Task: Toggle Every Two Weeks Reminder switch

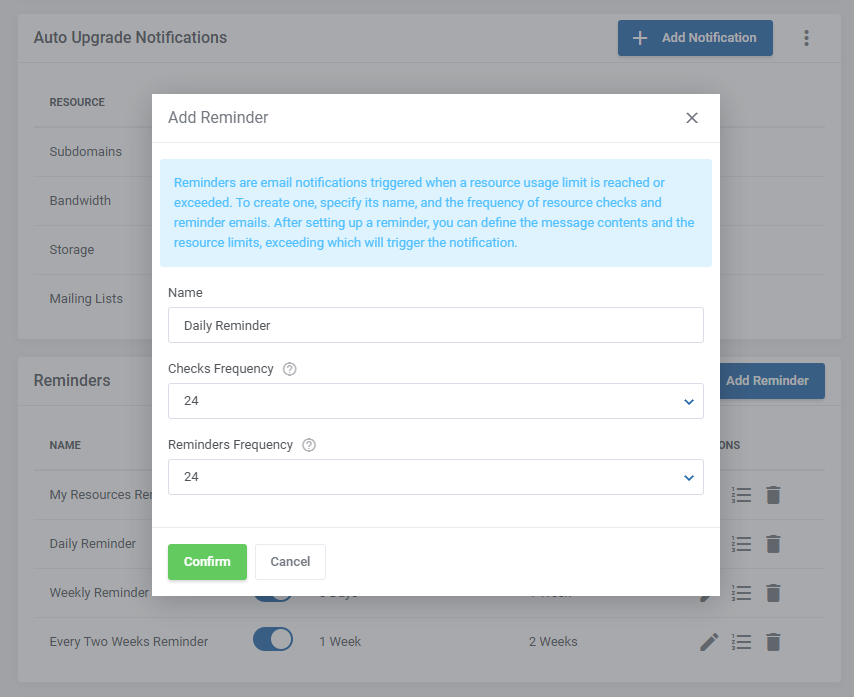Action: [x=273, y=639]
